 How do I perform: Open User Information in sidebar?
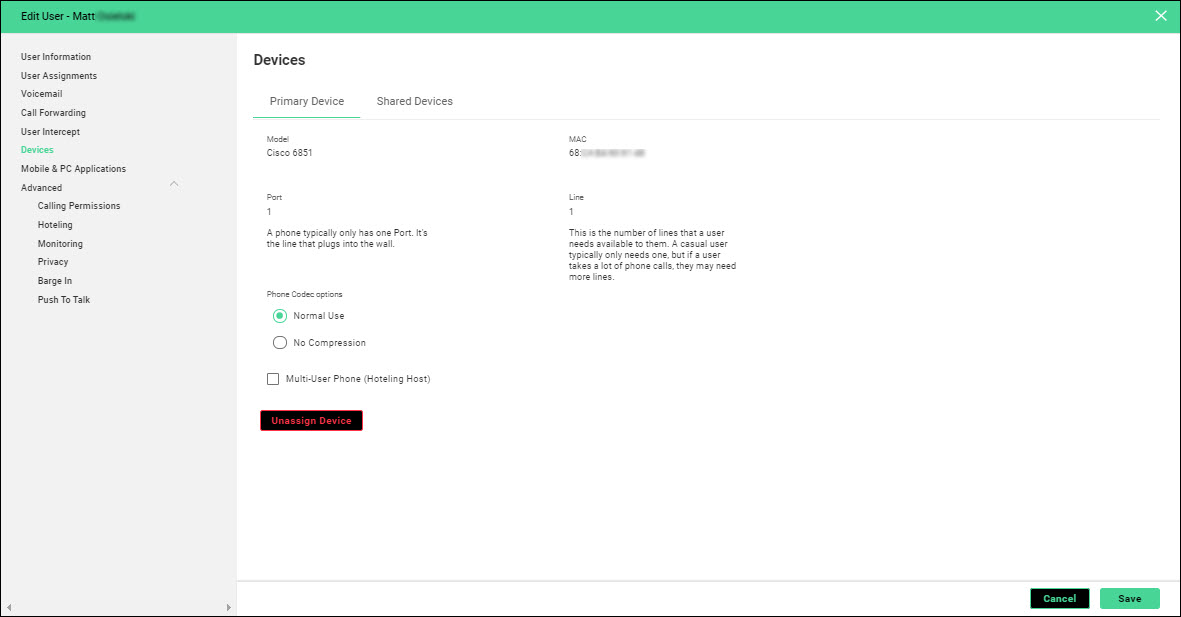click(56, 57)
